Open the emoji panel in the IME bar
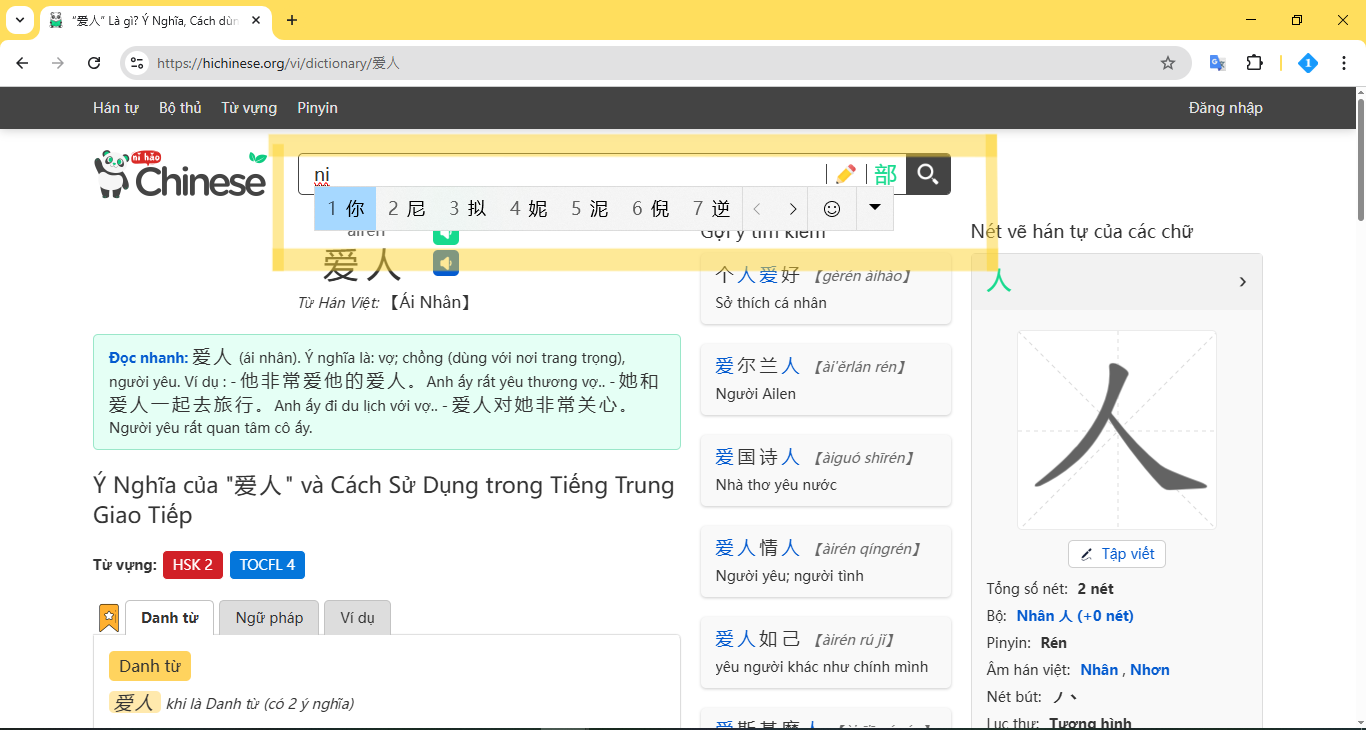The height and width of the screenshot is (730, 1366). click(832, 209)
